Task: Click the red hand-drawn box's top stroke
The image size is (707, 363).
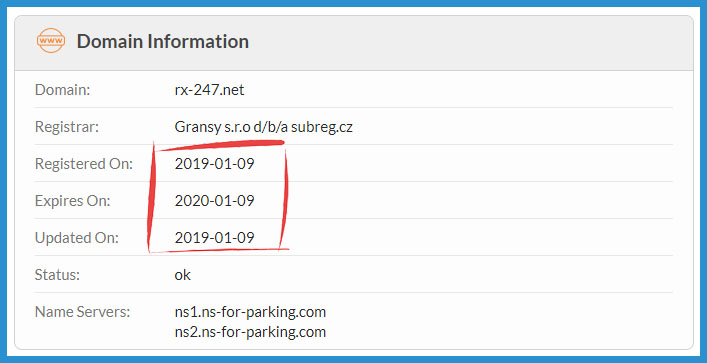Action: coord(221,145)
